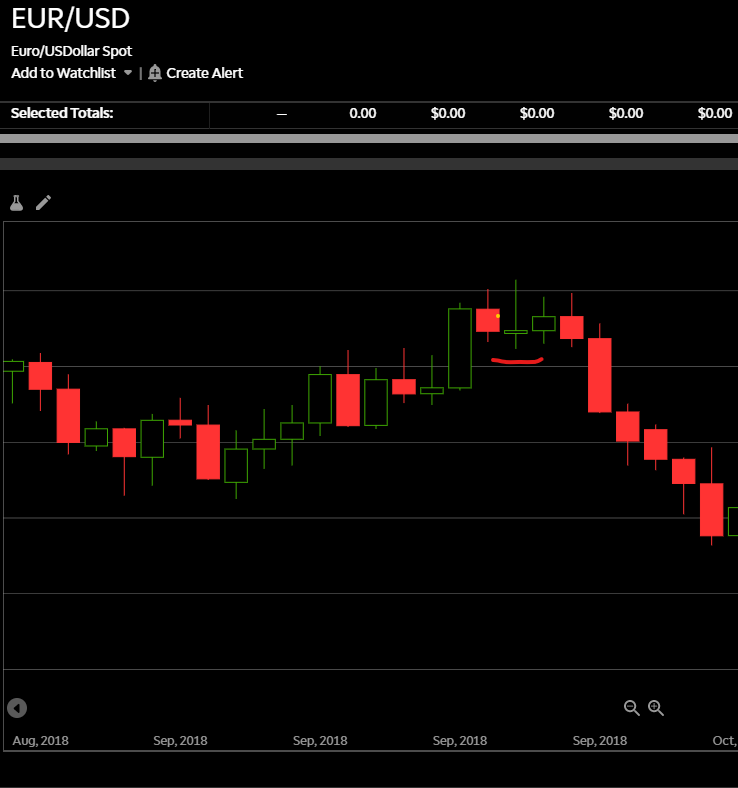The height and width of the screenshot is (788, 738).
Task: Click the tall green candle before peak
Action: pyautogui.click(x=460, y=348)
